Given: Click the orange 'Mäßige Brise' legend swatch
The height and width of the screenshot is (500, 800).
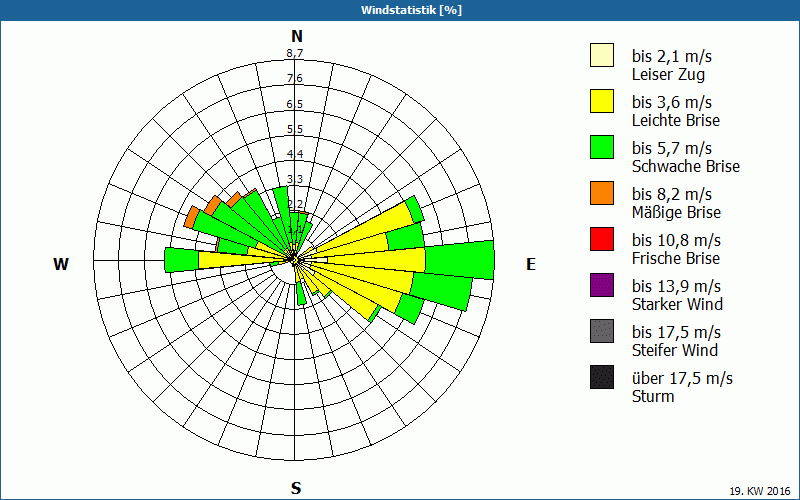Looking at the screenshot, I should point(602,193).
